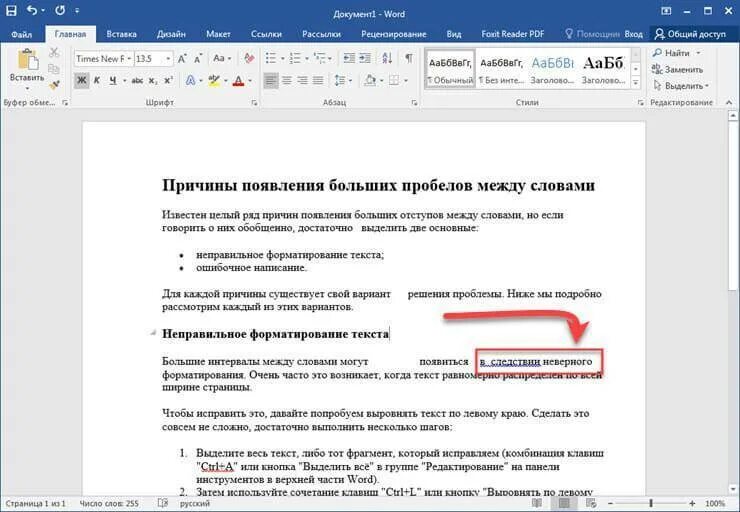The height and width of the screenshot is (512, 740).
Task: Expand the styles gallery More arrow
Action: 636,83
